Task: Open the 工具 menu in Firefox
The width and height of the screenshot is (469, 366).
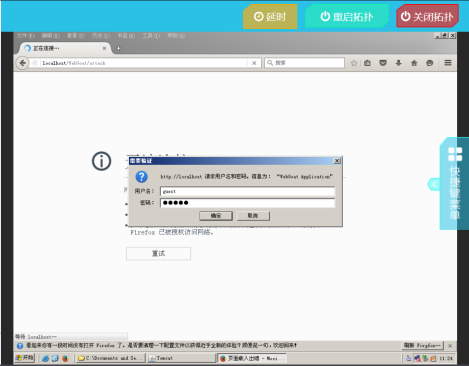Action: click(151, 36)
